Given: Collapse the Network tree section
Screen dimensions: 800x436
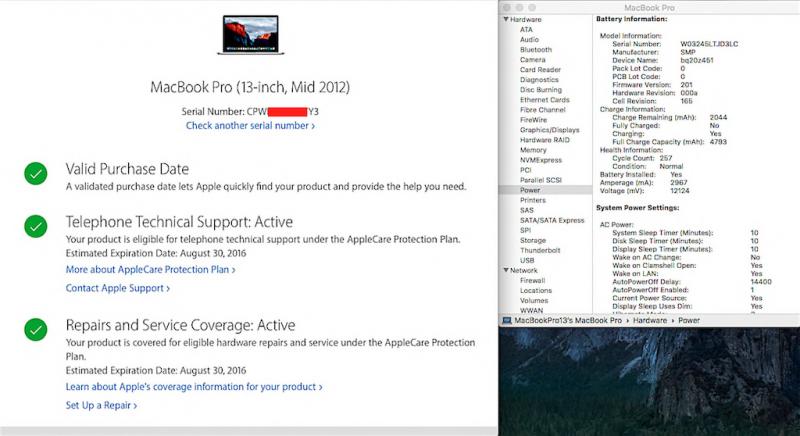Looking at the screenshot, I should [x=506, y=270].
